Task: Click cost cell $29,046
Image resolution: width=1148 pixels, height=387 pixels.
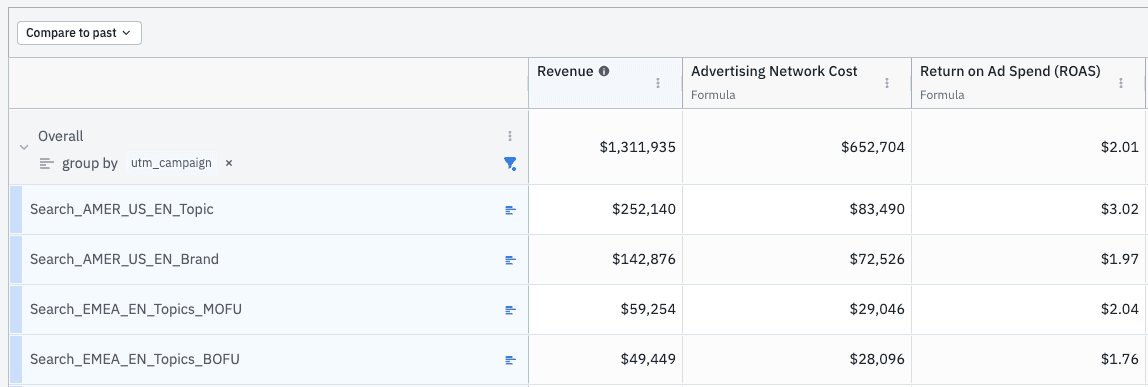Action: point(877,309)
